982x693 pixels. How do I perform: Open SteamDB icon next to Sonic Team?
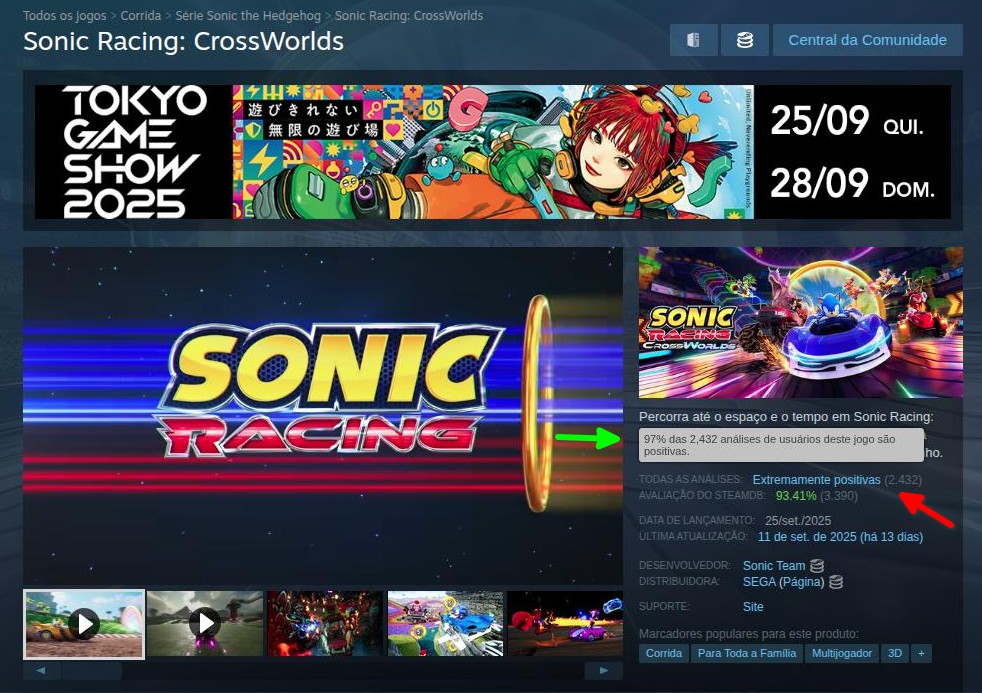pyautogui.click(x=817, y=566)
